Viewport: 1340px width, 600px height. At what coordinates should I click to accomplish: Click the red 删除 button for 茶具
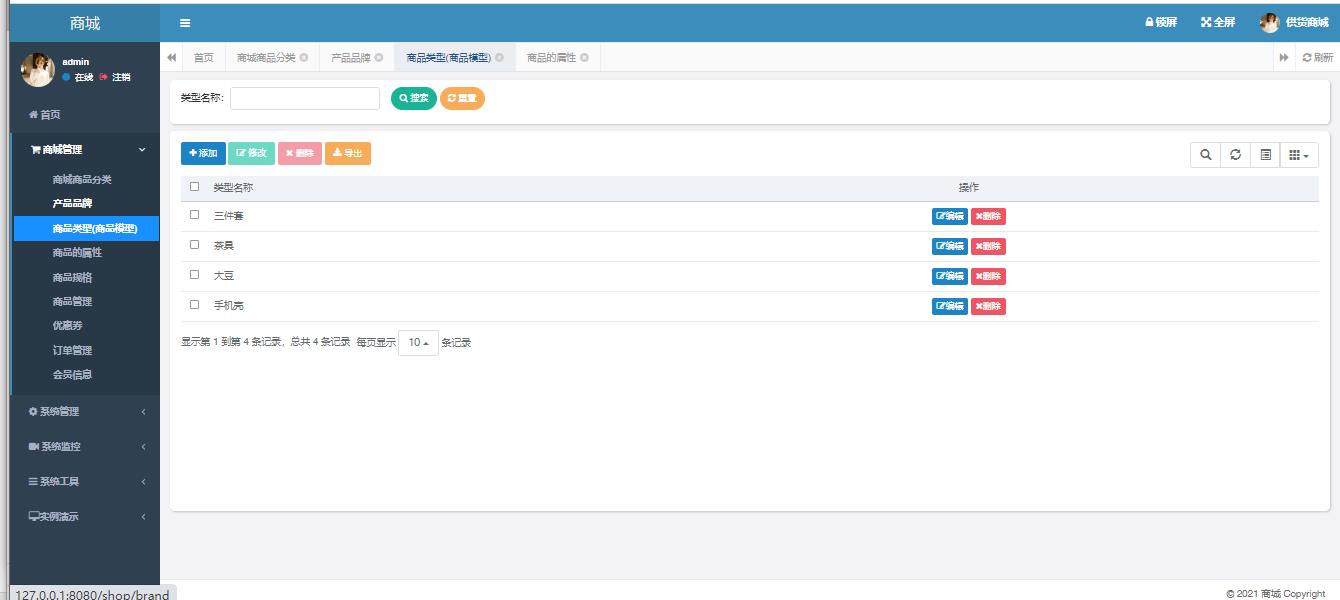[x=988, y=246]
